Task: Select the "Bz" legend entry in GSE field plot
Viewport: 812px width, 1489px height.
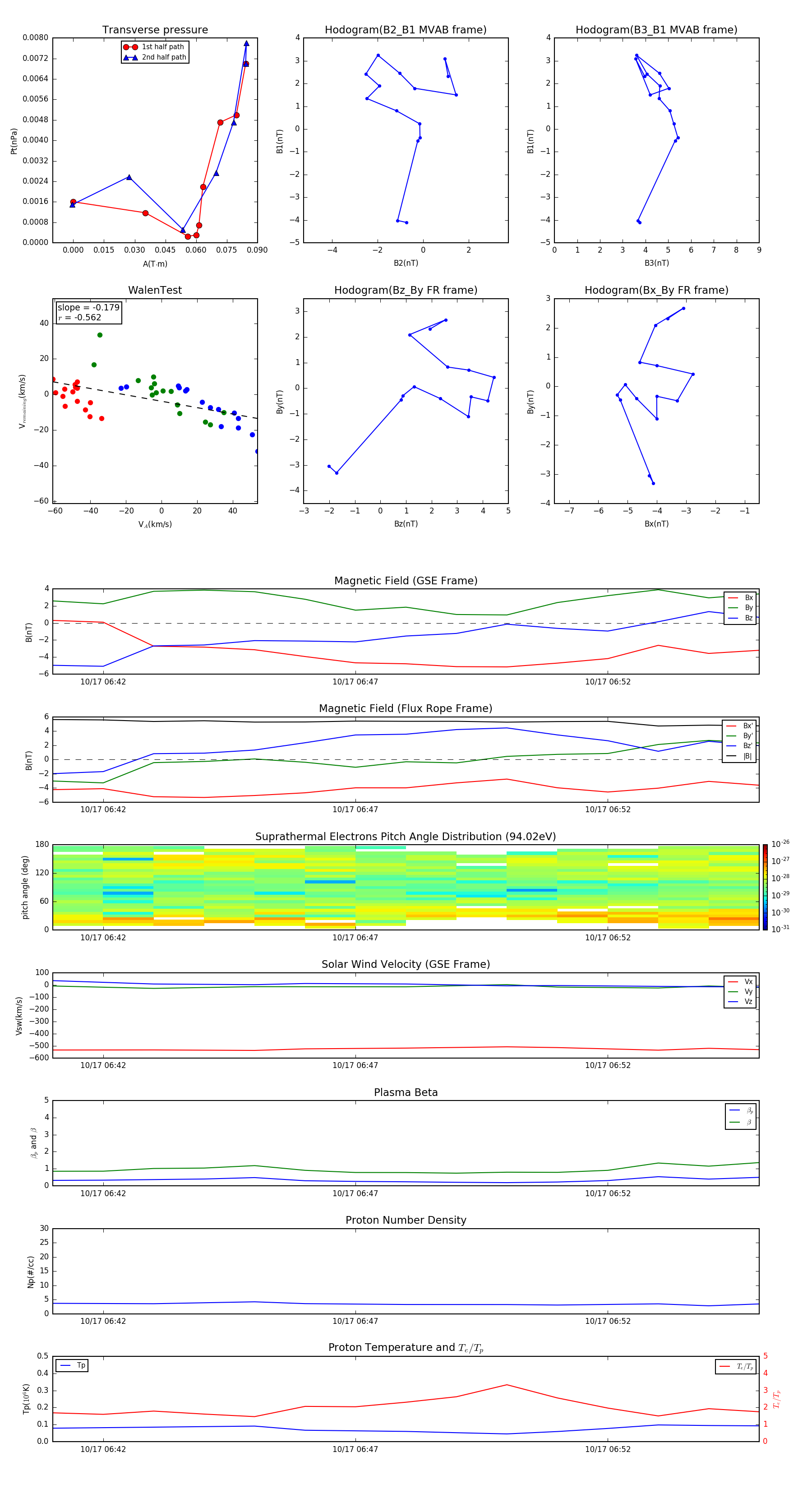Action: [741, 618]
